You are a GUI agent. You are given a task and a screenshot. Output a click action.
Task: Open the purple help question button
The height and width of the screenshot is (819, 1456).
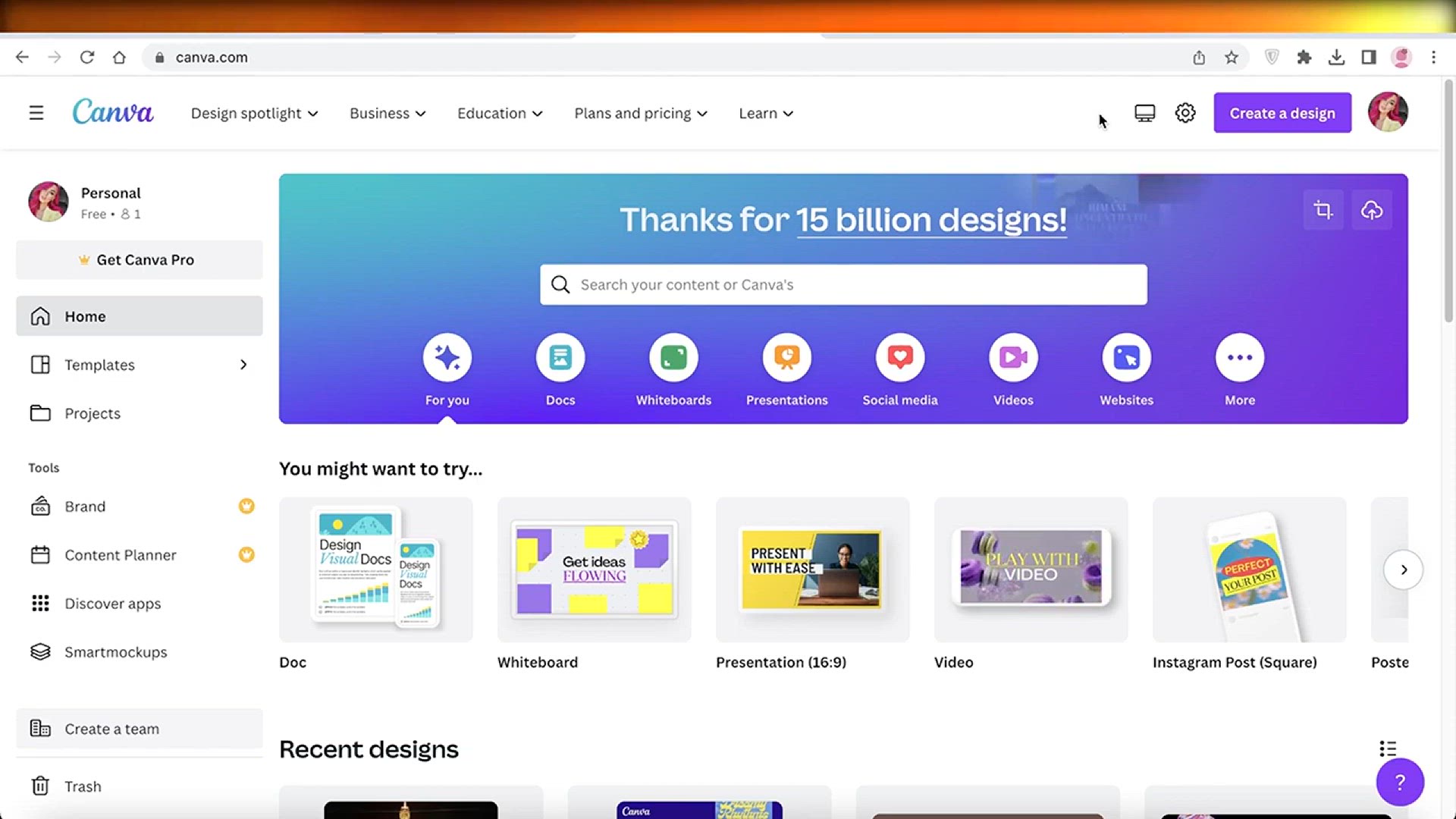click(1400, 782)
